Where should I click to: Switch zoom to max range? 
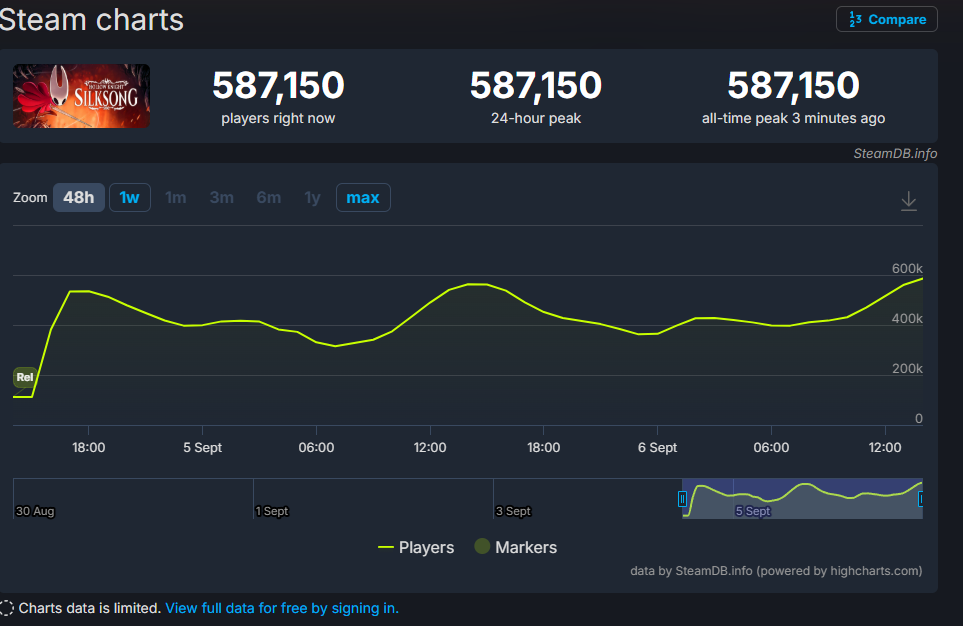363,197
